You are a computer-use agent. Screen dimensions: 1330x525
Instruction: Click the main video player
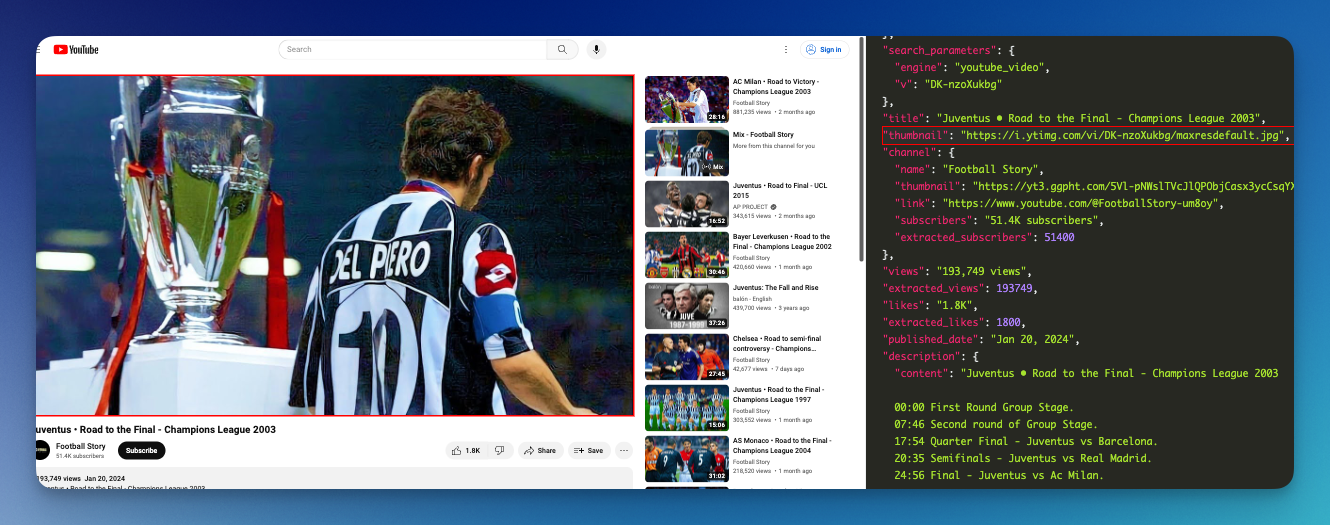[335, 245]
